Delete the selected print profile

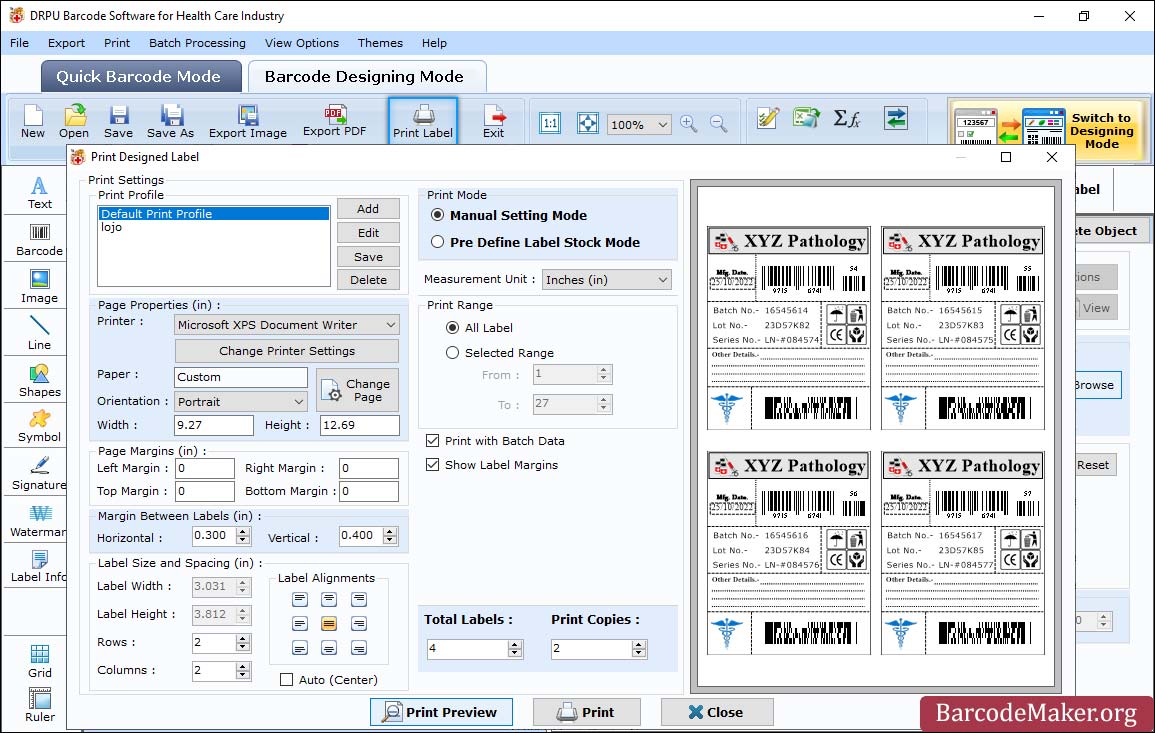[368, 280]
